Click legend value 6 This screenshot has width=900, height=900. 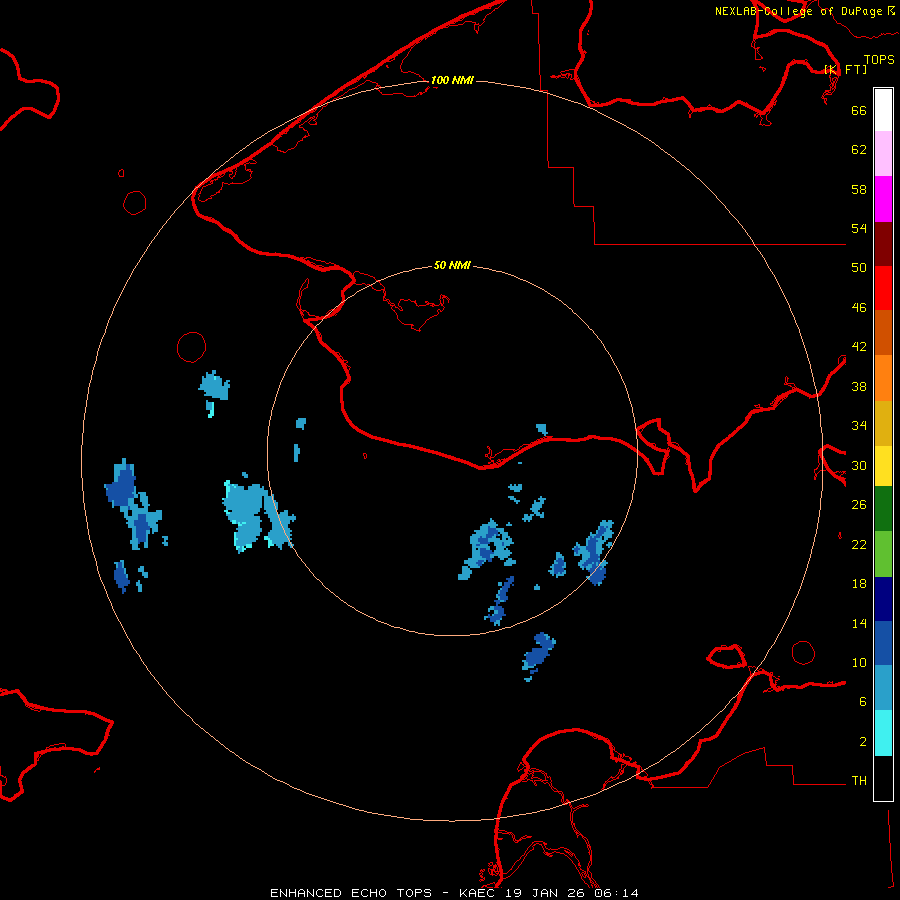coord(863,702)
